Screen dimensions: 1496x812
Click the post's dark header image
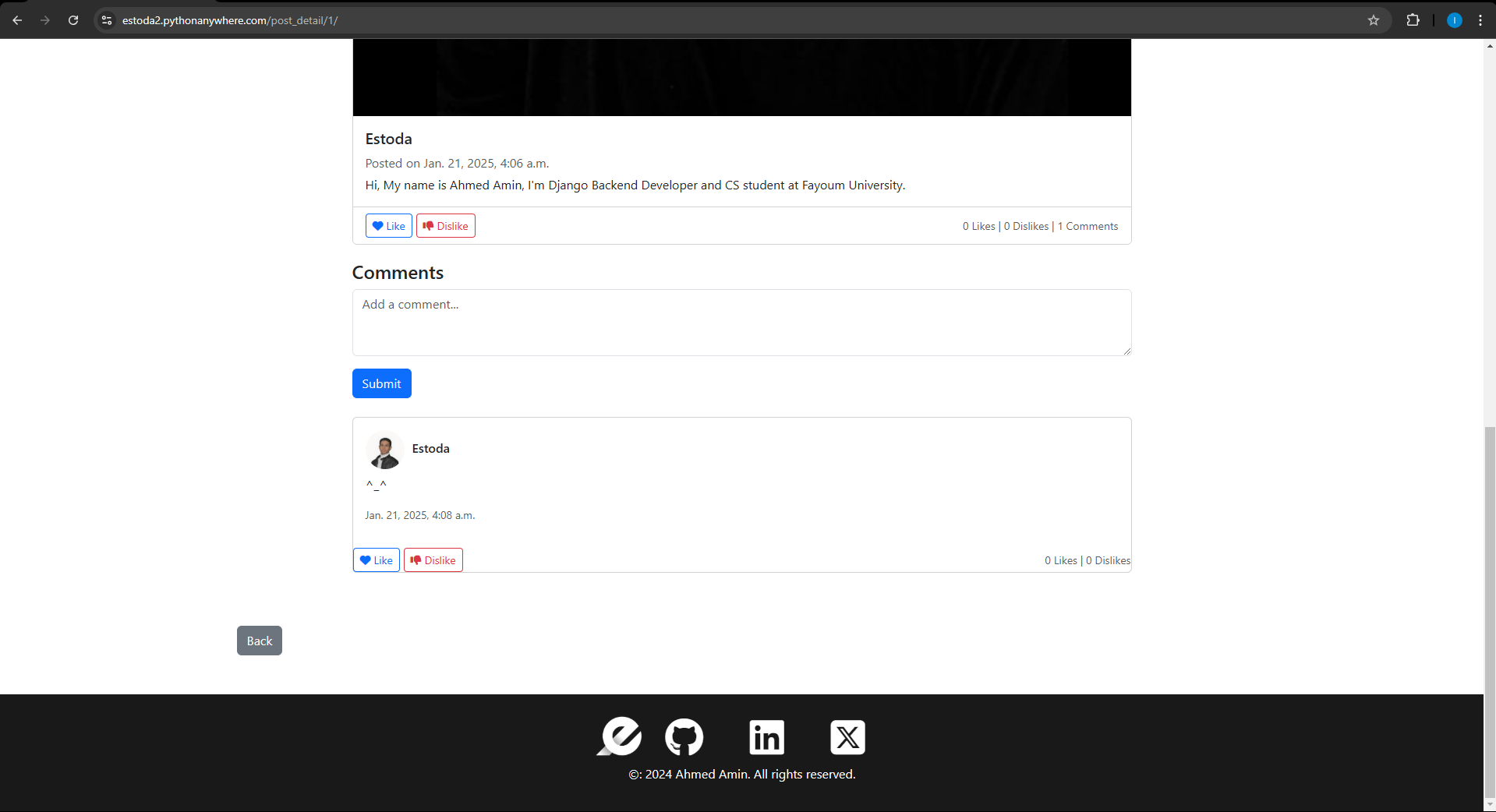[x=741, y=77]
